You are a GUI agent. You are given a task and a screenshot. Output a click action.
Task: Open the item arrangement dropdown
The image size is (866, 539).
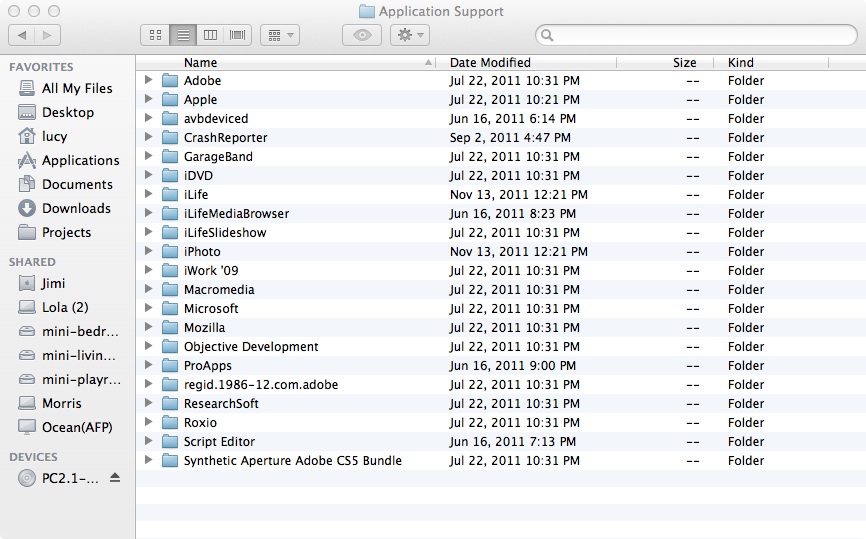pyautogui.click(x=279, y=35)
